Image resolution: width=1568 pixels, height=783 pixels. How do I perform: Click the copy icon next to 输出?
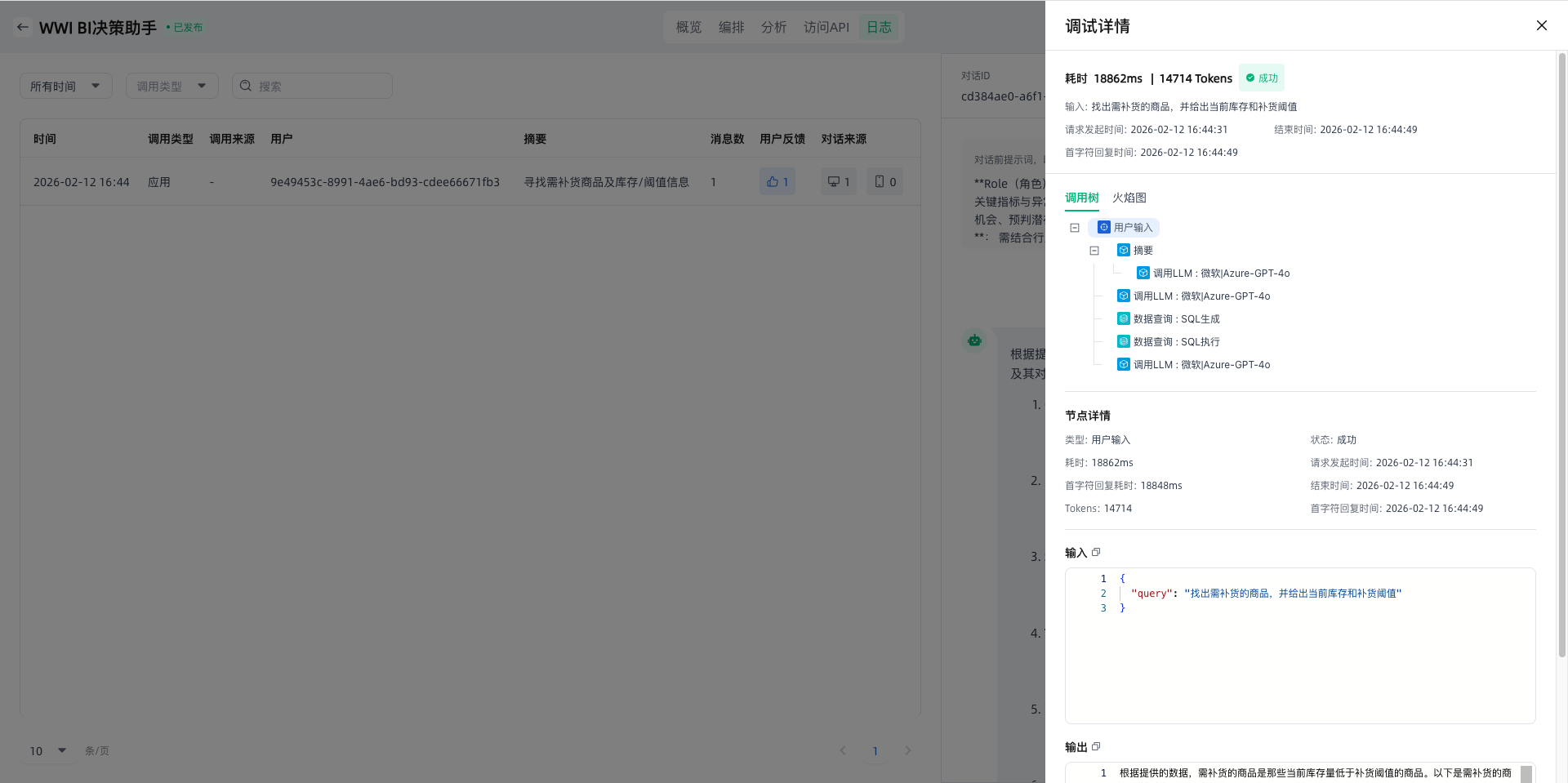tap(1096, 747)
